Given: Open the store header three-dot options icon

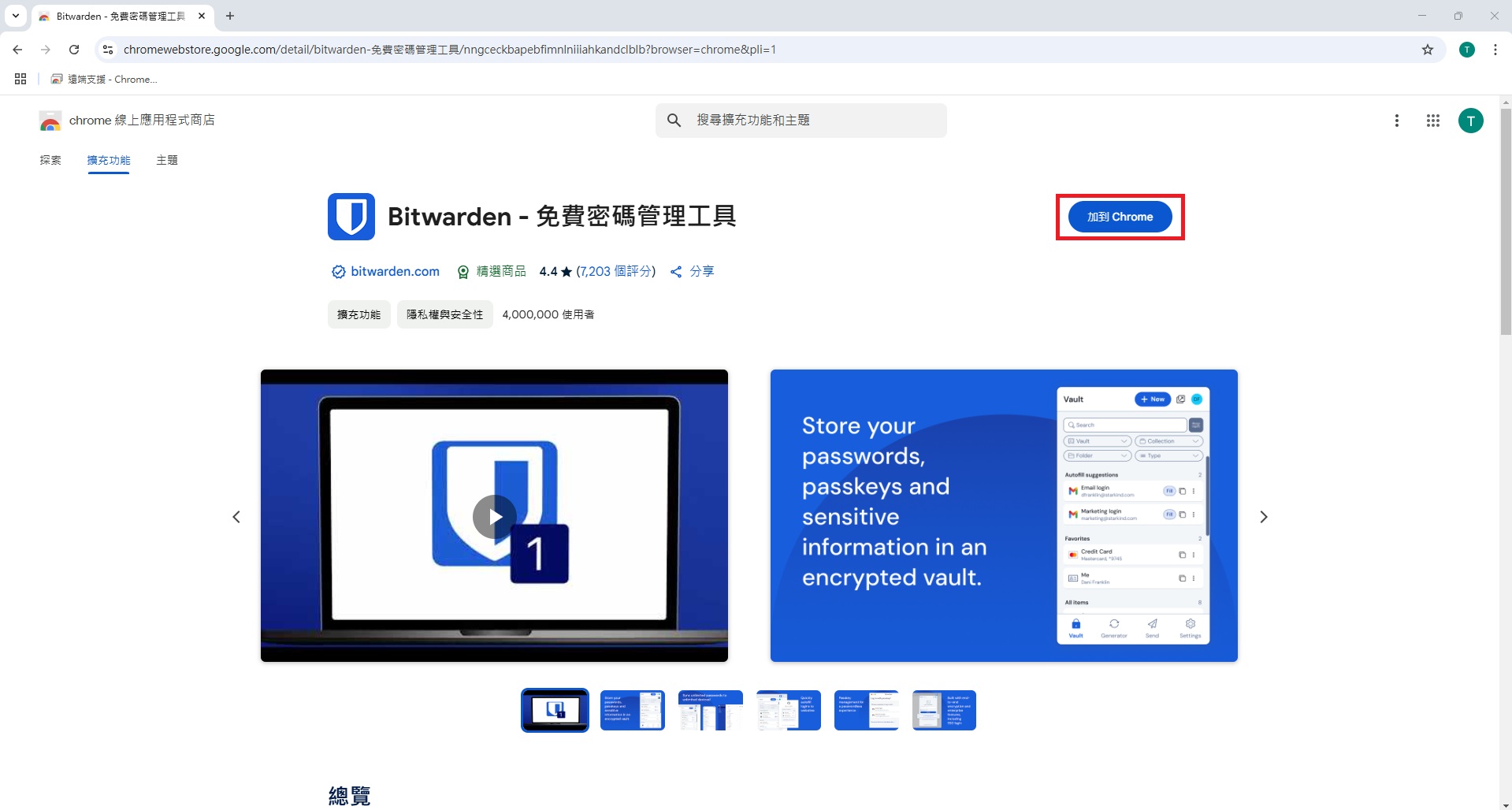Looking at the screenshot, I should click(x=1397, y=120).
